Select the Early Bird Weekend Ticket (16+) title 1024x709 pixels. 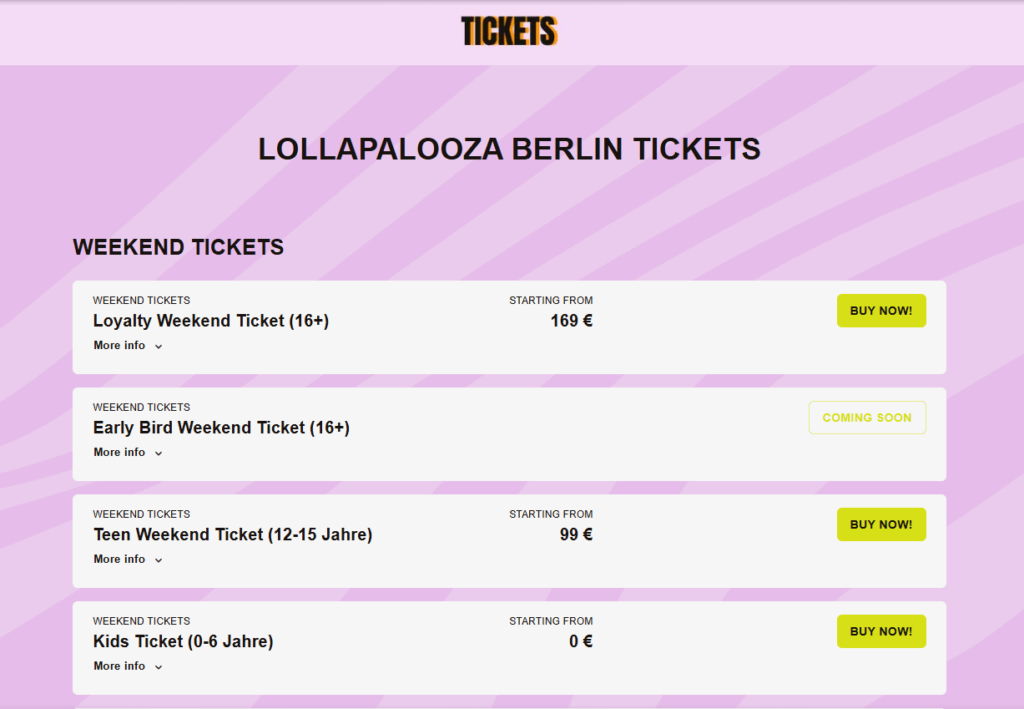point(221,428)
